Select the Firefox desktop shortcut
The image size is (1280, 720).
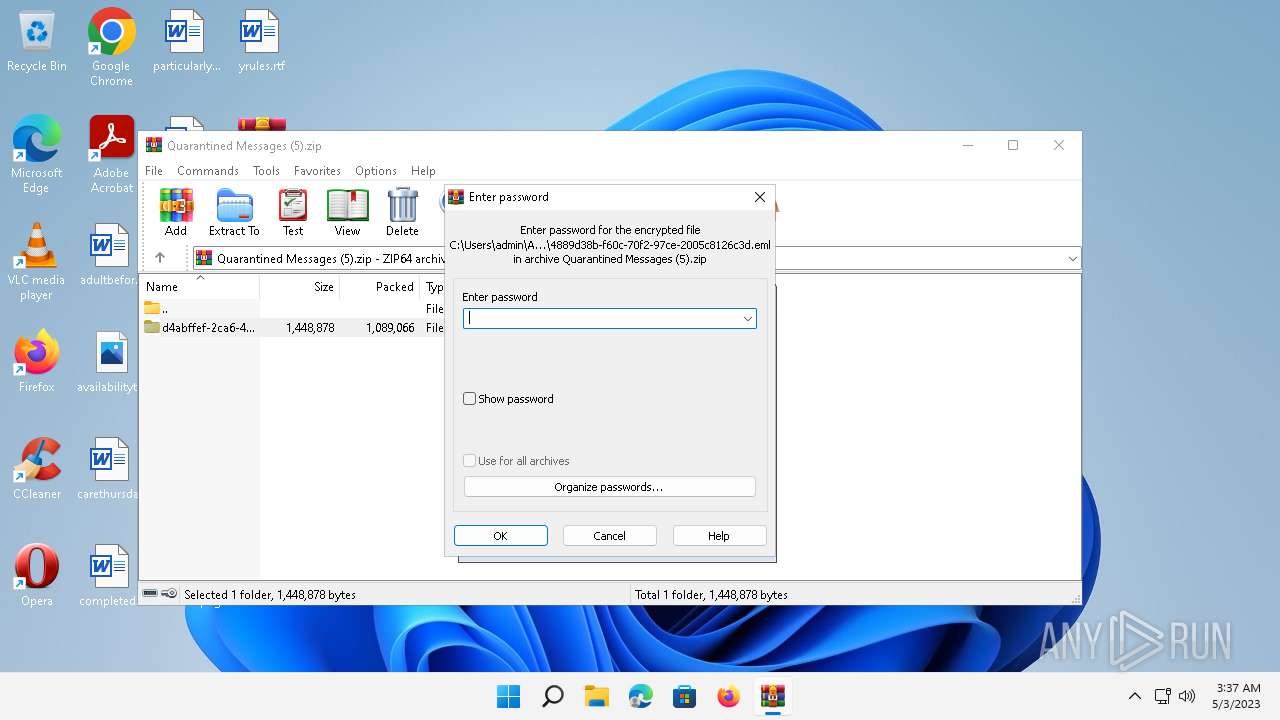37,362
